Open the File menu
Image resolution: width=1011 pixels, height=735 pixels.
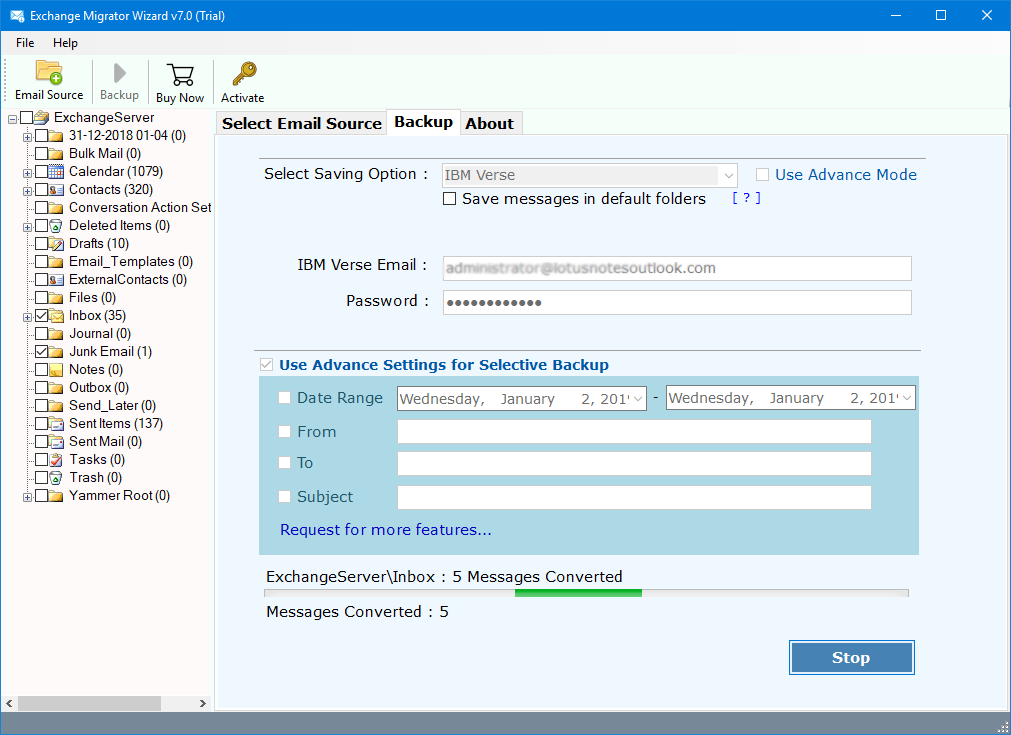tap(25, 43)
